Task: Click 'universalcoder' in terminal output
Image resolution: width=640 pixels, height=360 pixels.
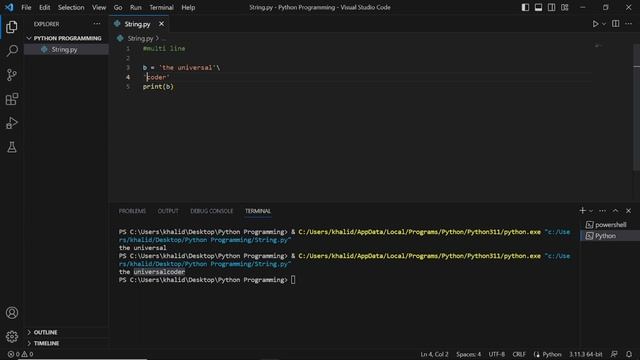Action: (159, 272)
